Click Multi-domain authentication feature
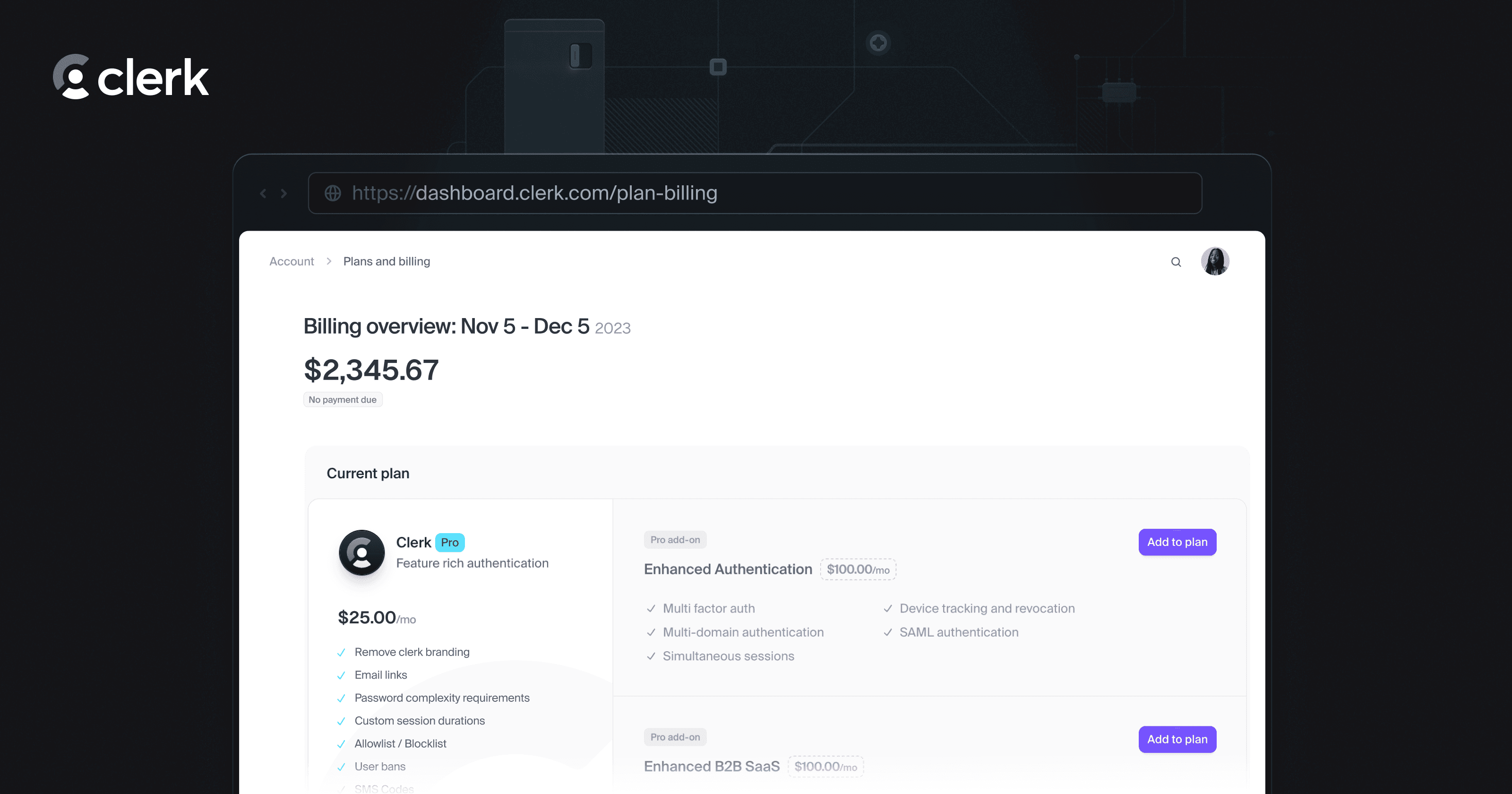1512x794 pixels. [743, 632]
